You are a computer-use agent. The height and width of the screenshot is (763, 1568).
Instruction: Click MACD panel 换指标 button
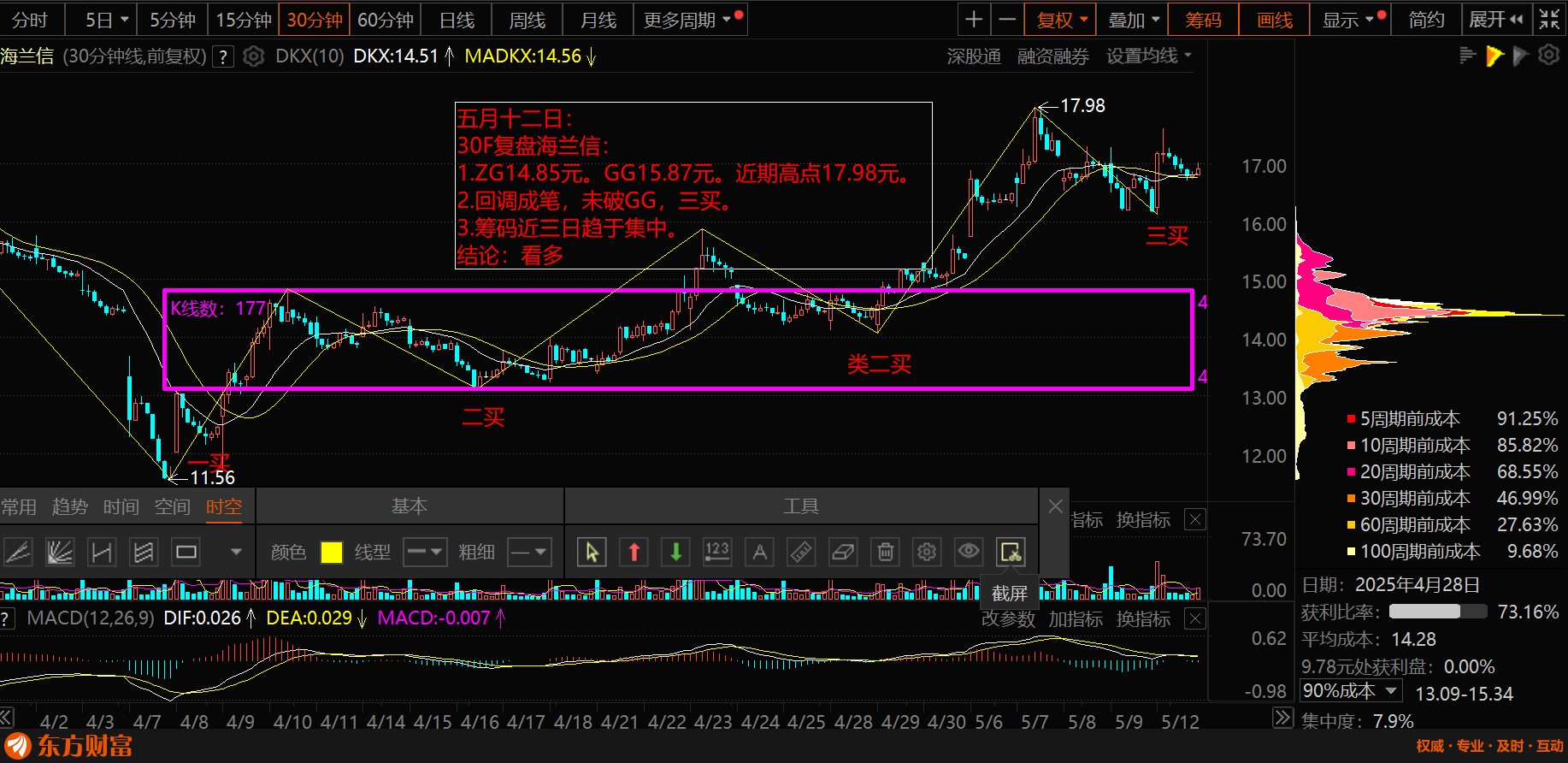1143,618
